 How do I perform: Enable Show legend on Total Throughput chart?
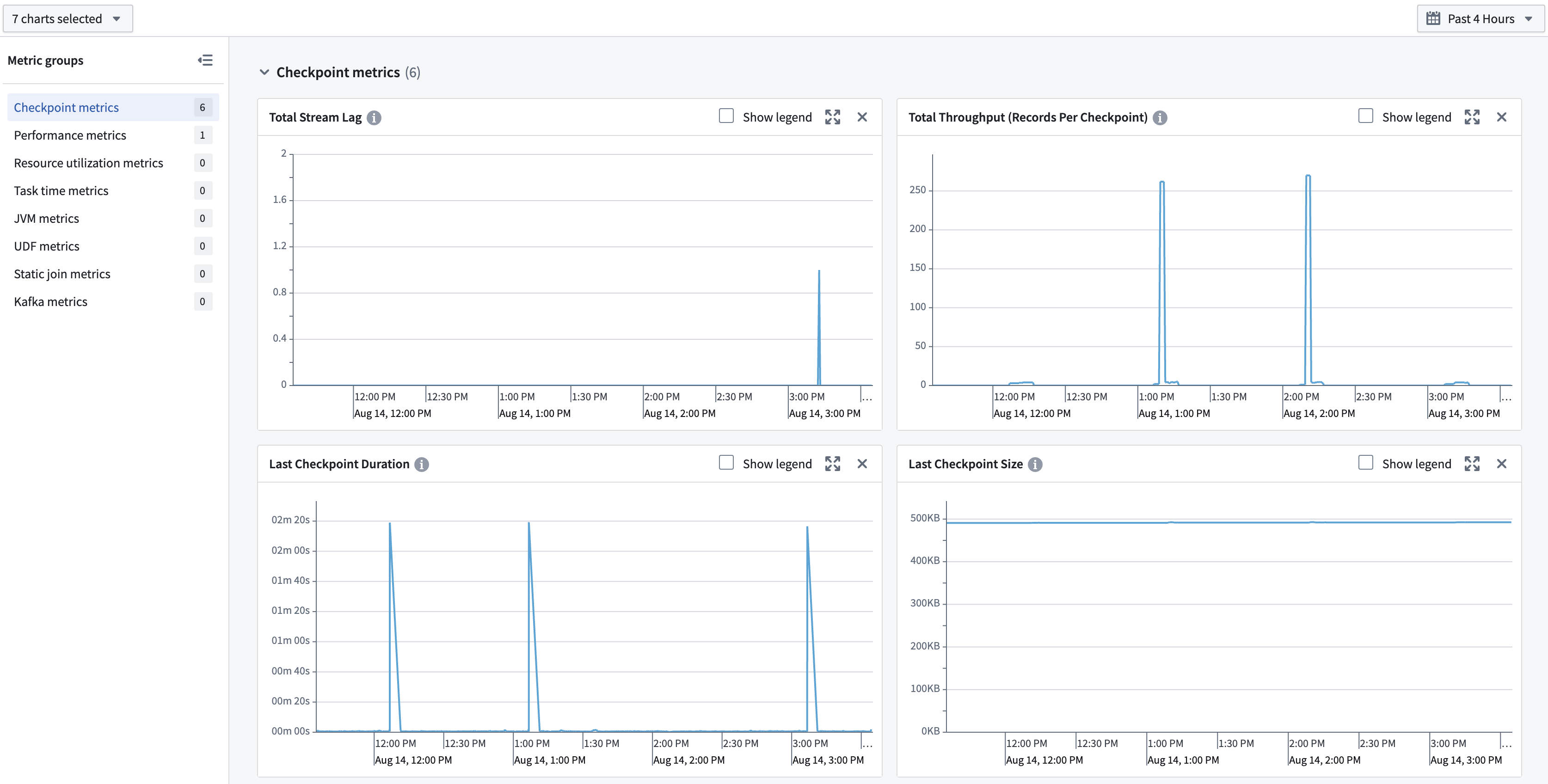[x=1366, y=116]
